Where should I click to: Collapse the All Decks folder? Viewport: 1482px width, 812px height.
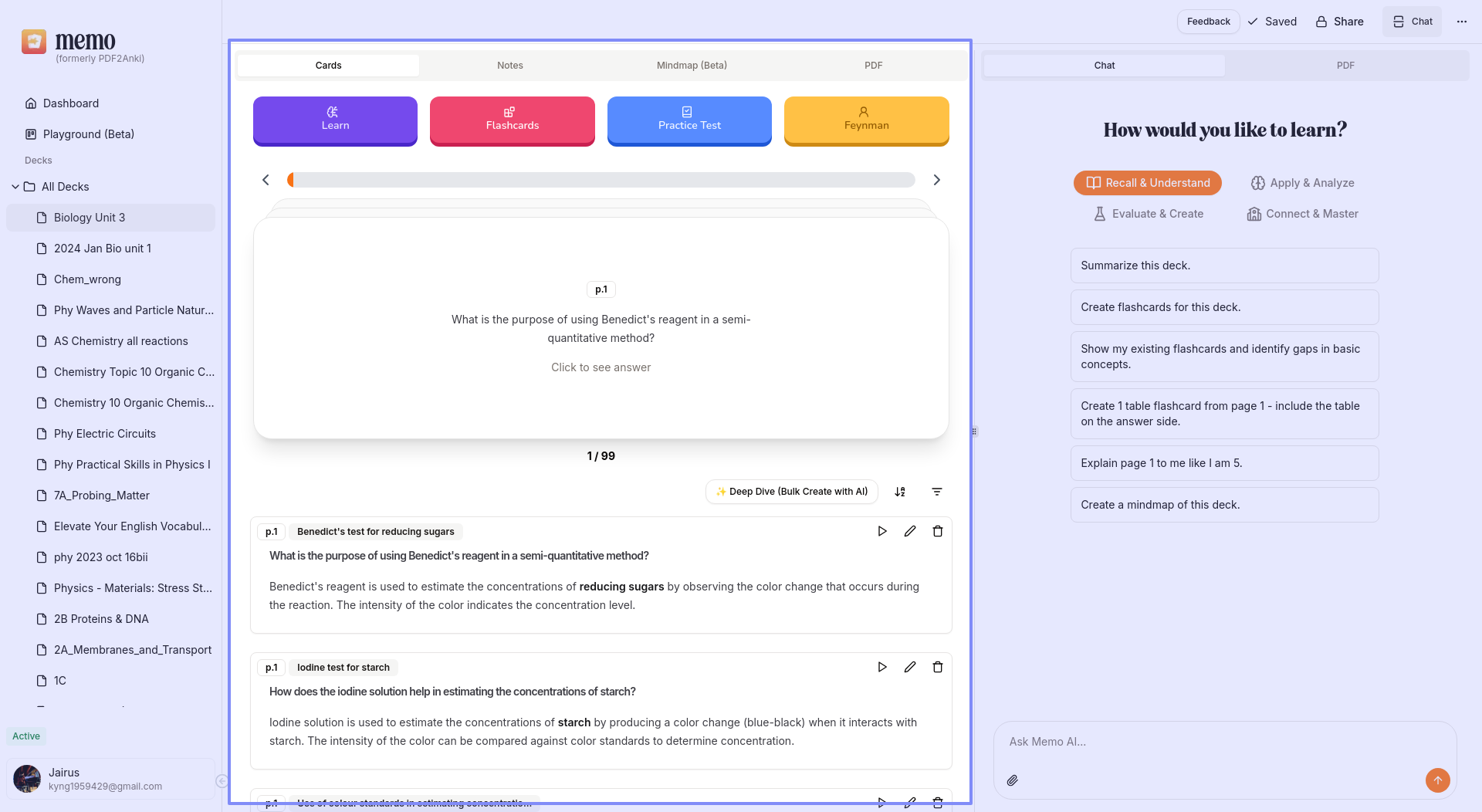coord(15,187)
